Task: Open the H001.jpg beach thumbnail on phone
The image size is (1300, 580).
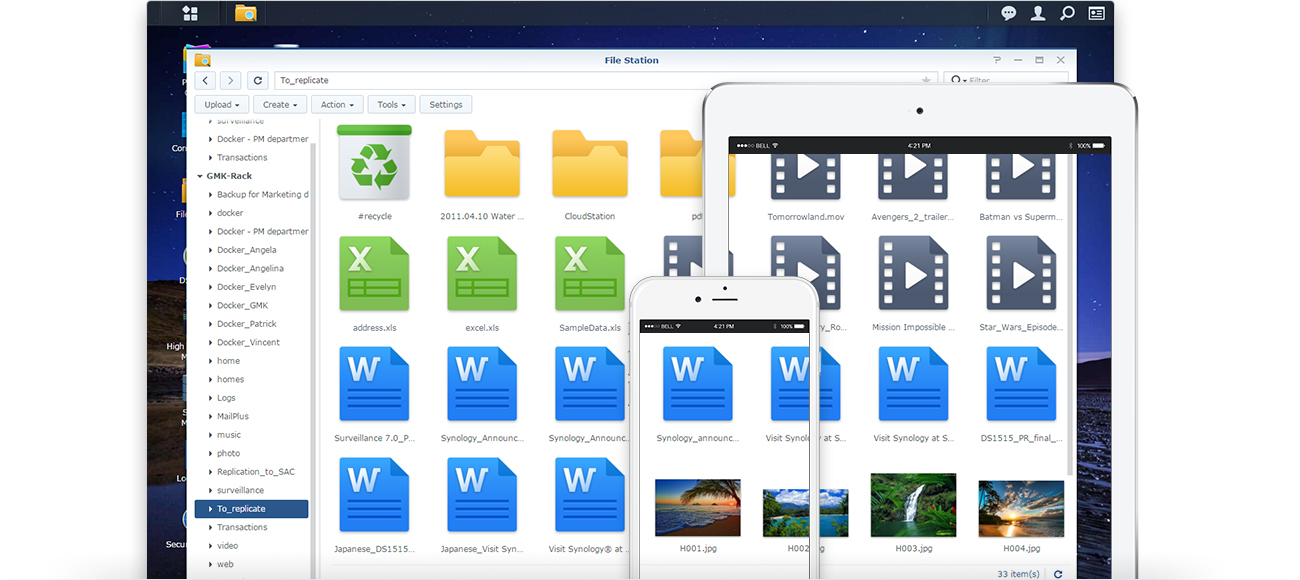Action: [x=698, y=508]
